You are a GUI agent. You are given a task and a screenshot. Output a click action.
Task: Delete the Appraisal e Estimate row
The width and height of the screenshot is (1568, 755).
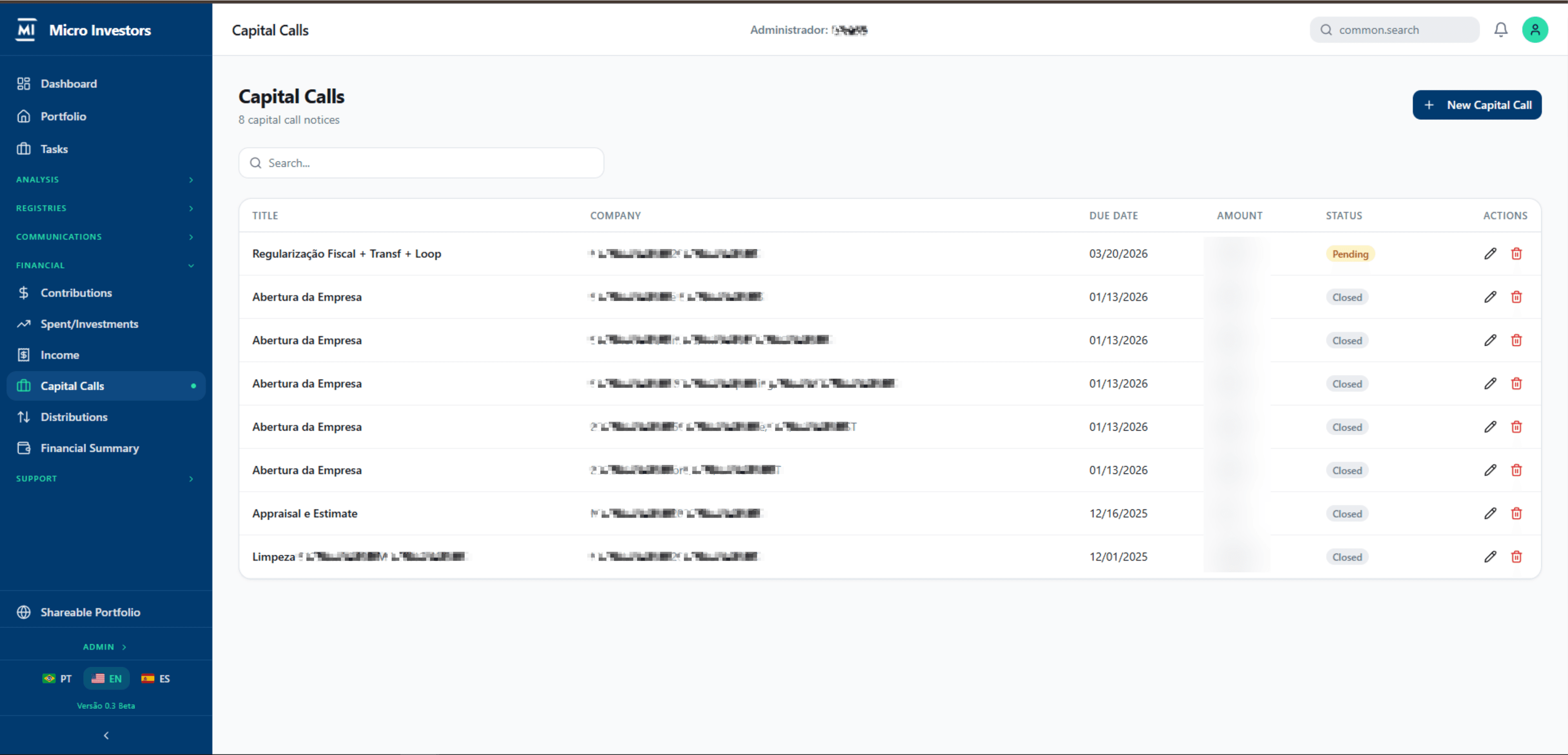1516,513
